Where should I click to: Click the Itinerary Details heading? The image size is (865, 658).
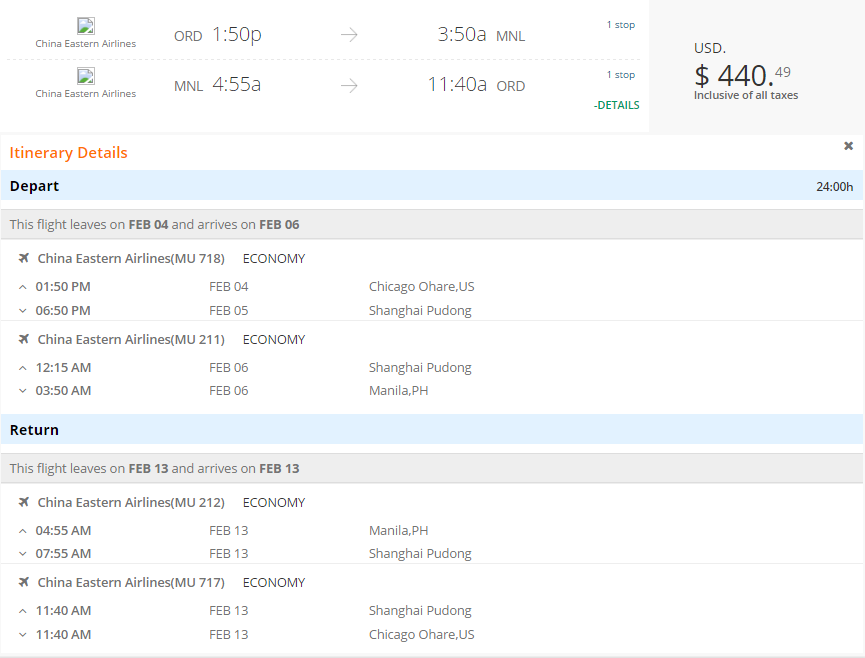[68, 153]
